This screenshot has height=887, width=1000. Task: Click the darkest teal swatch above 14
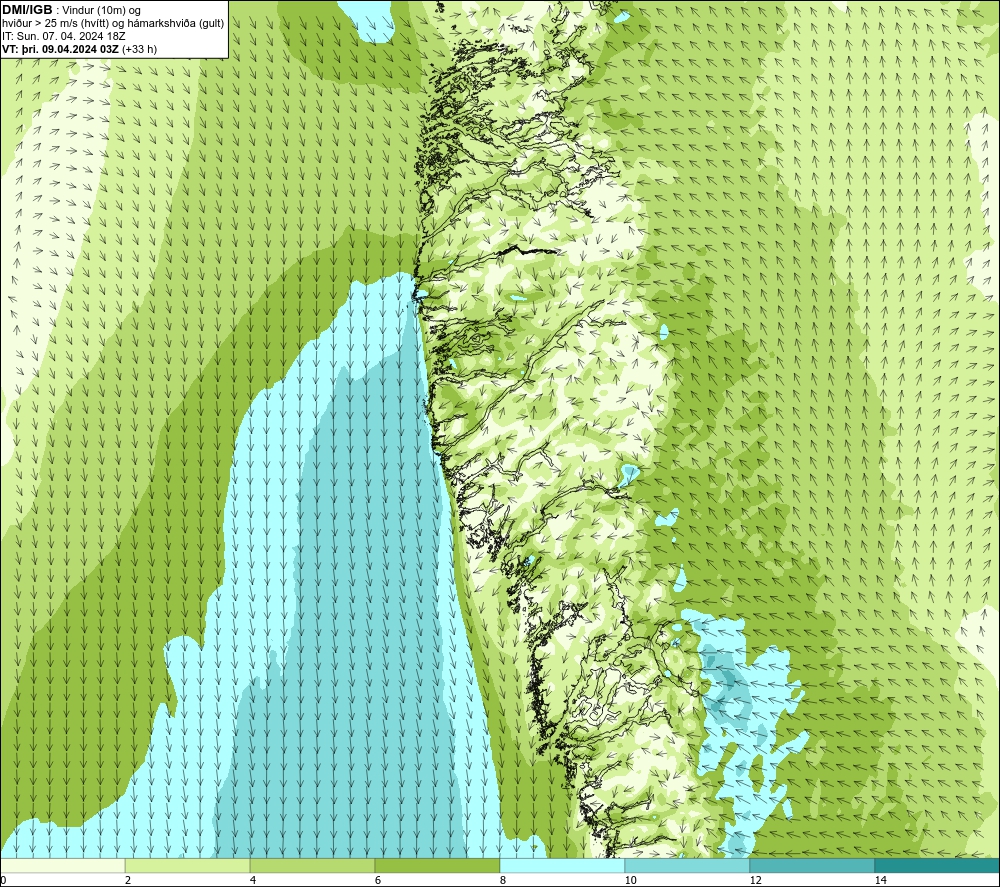point(937,865)
